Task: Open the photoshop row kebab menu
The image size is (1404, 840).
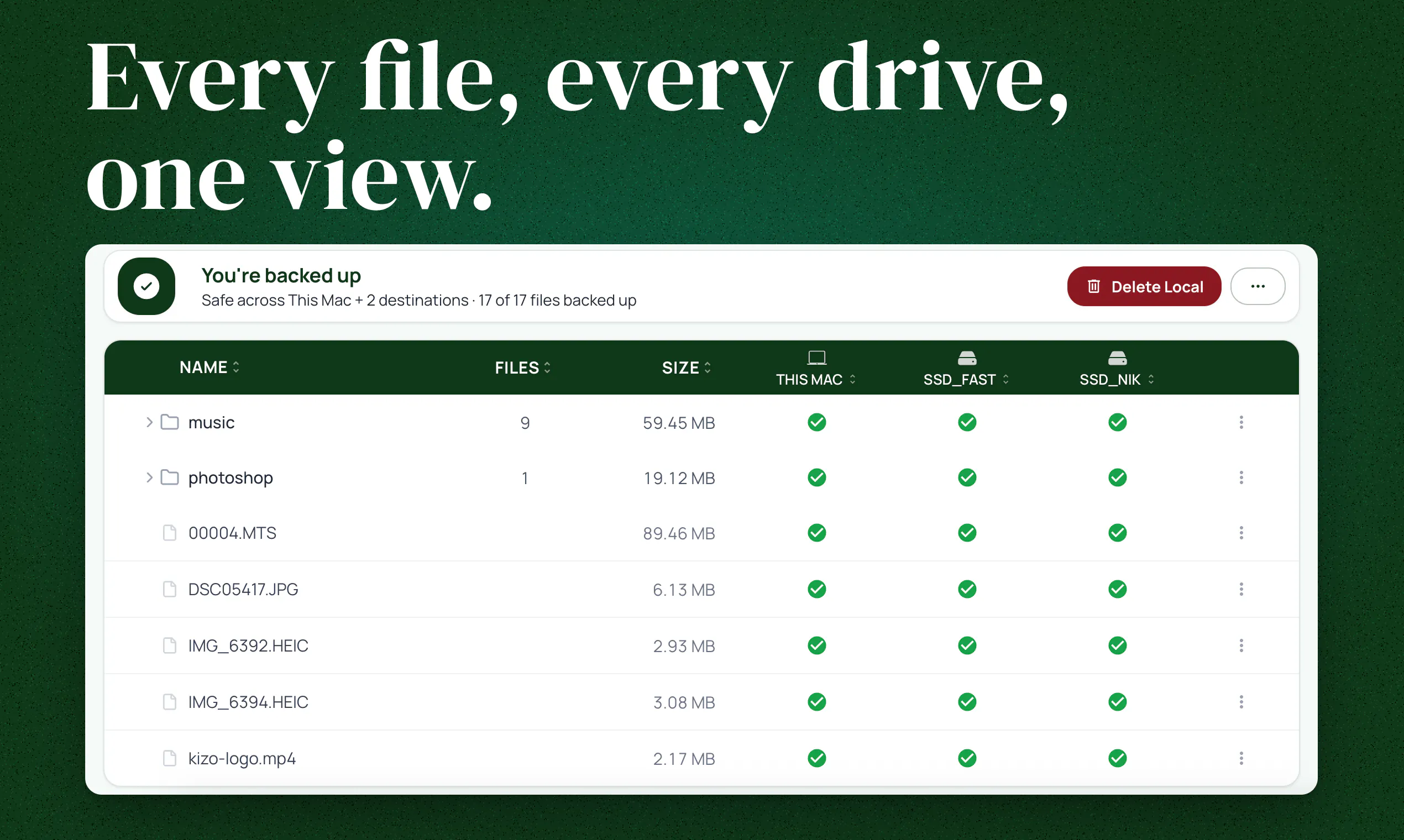Action: 1241,477
